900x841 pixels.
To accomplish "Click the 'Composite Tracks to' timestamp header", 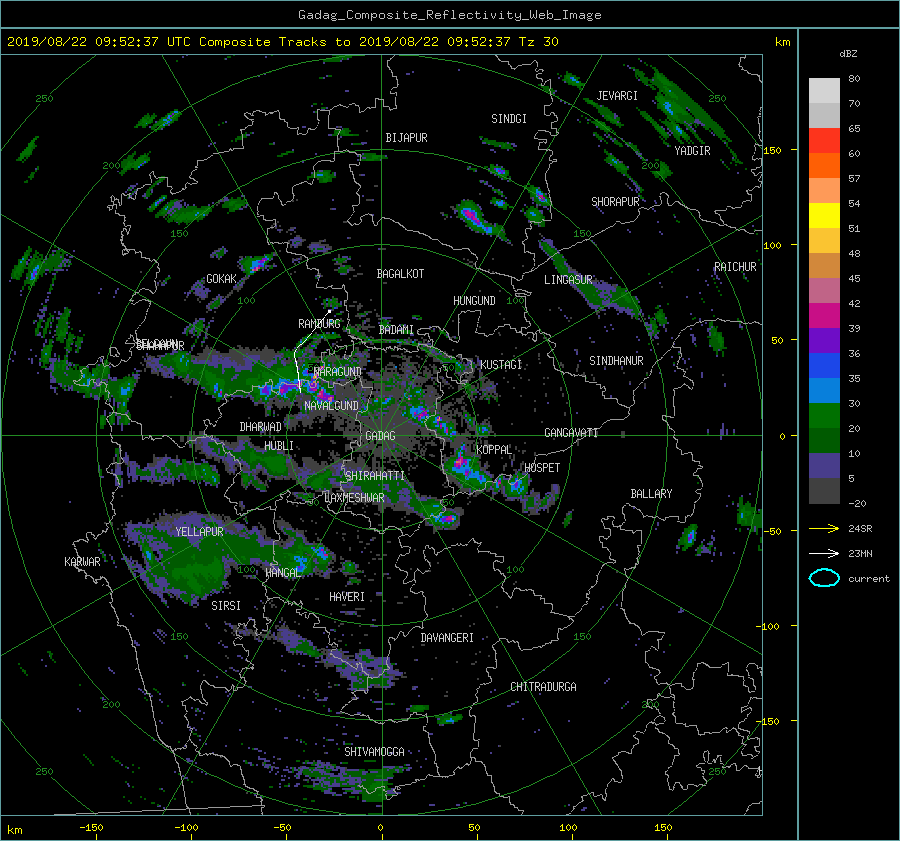I will click(282, 42).
